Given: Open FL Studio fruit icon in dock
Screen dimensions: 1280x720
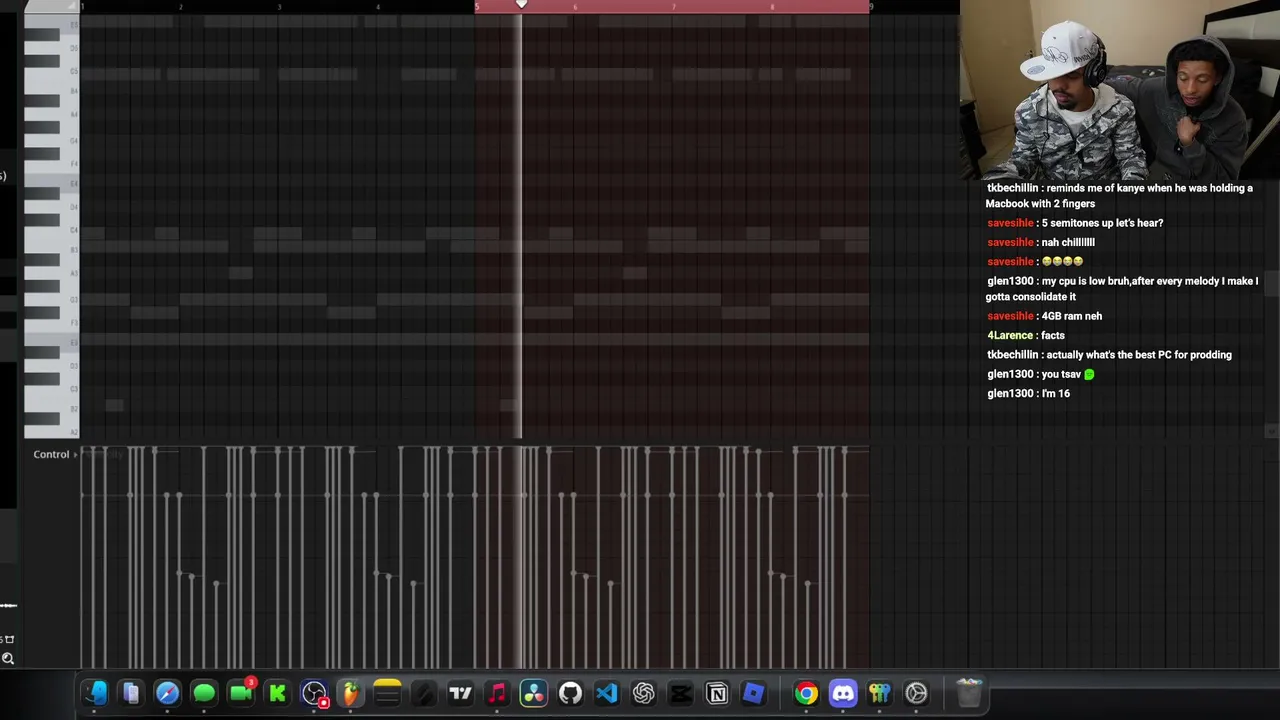Looking at the screenshot, I should pos(350,693).
